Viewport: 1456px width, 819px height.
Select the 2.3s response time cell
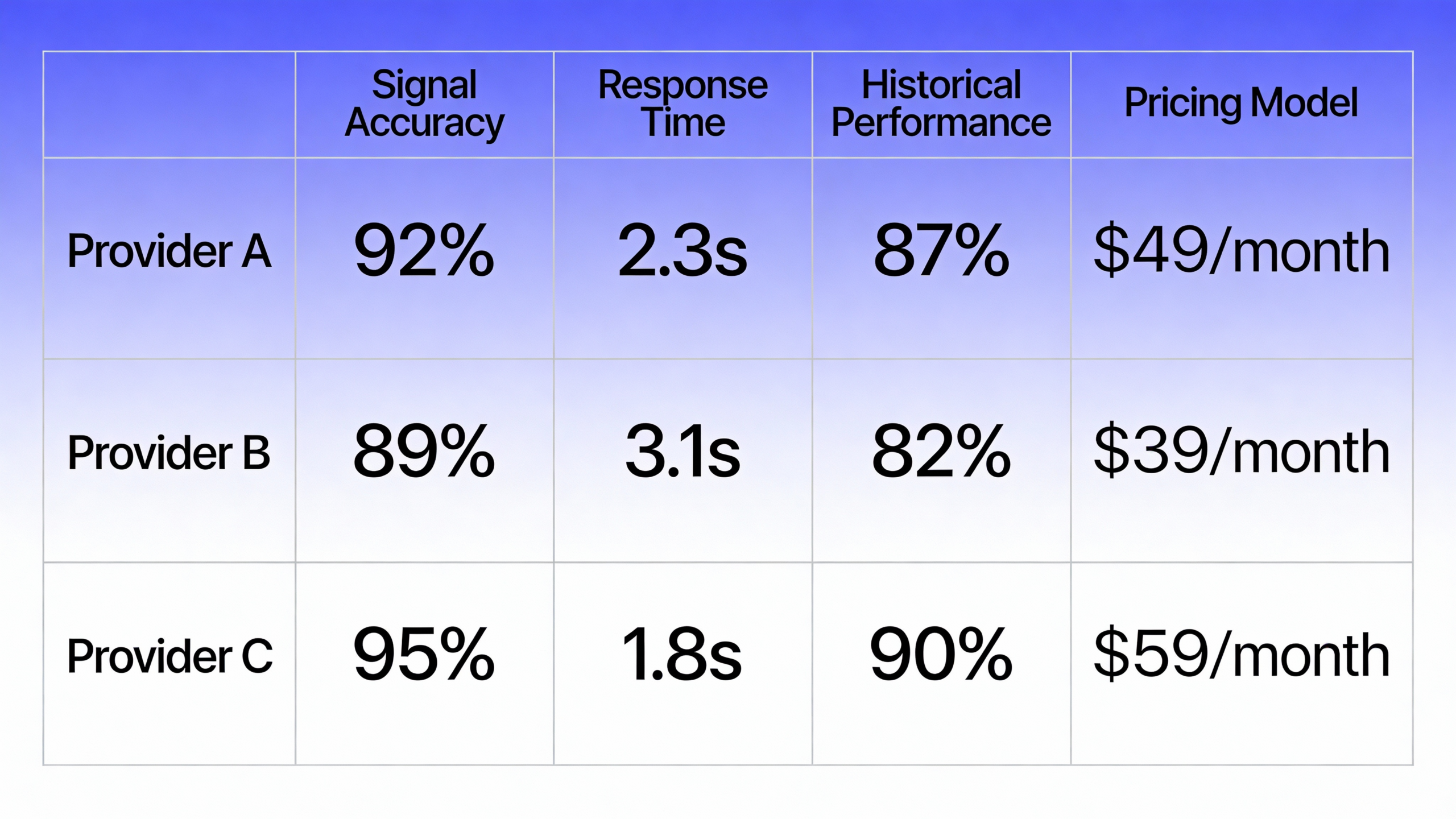coord(682,251)
